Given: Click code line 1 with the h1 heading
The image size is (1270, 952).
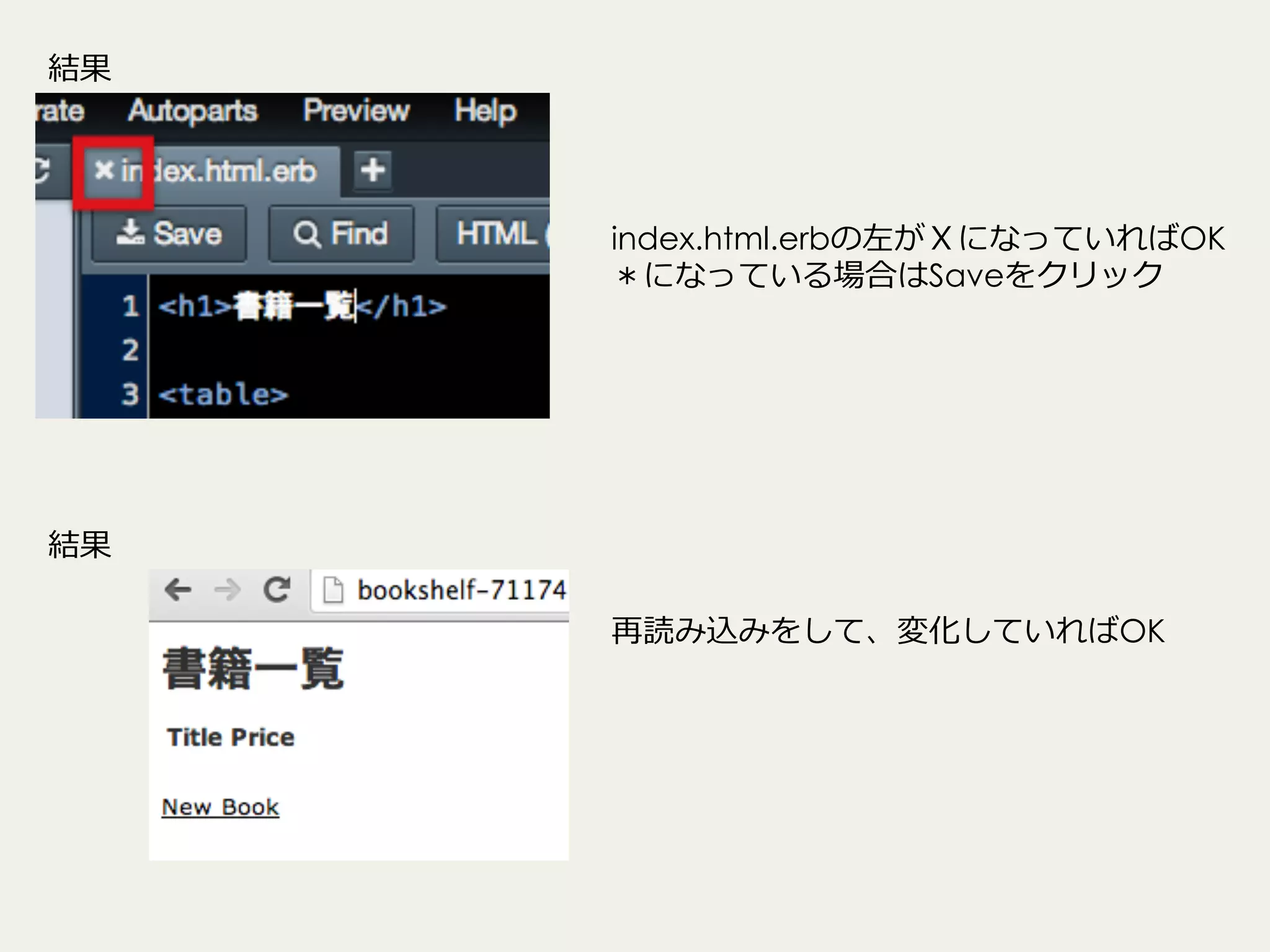Looking at the screenshot, I should (x=302, y=306).
